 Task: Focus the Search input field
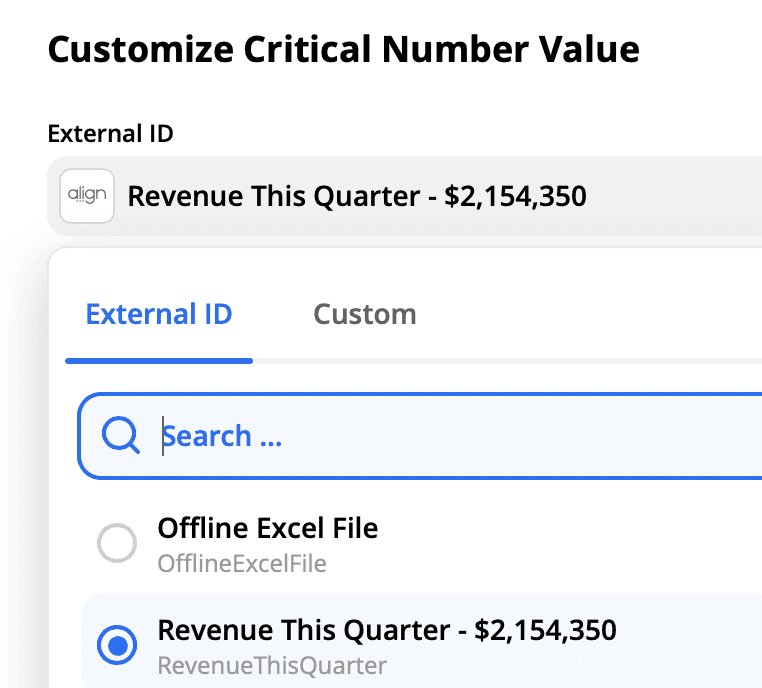(420, 436)
